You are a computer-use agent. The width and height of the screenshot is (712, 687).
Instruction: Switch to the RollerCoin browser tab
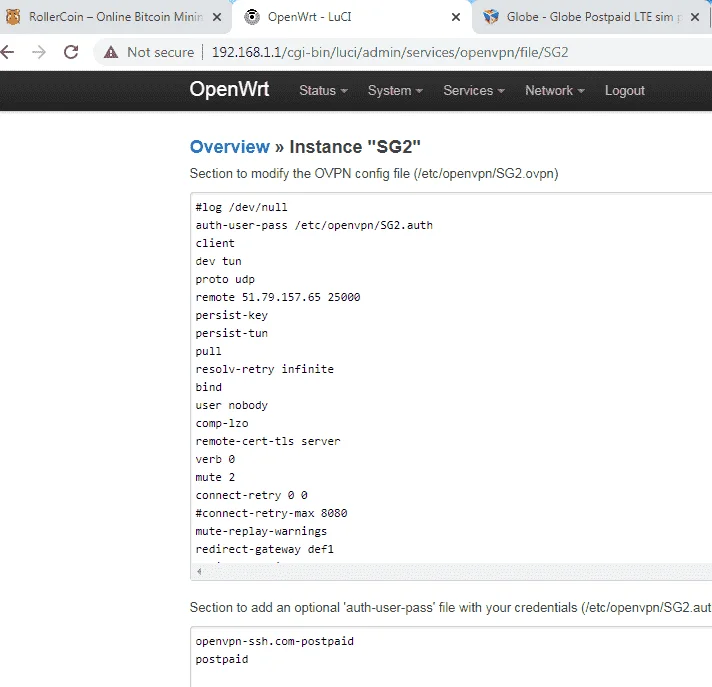[115, 17]
